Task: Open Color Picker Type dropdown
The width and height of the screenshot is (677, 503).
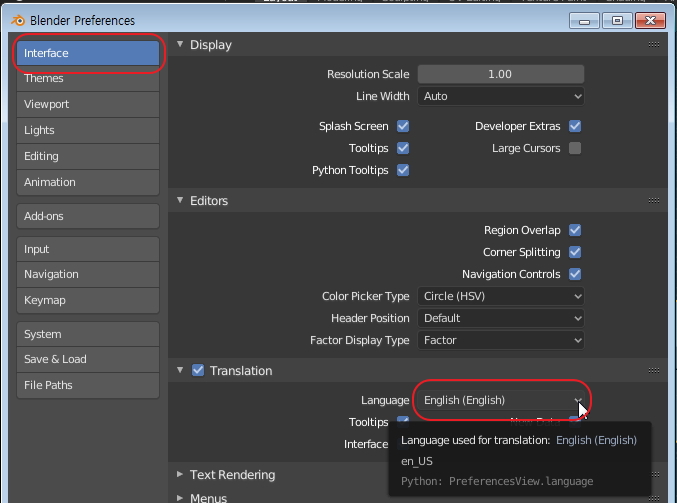Action: click(501, 296)
